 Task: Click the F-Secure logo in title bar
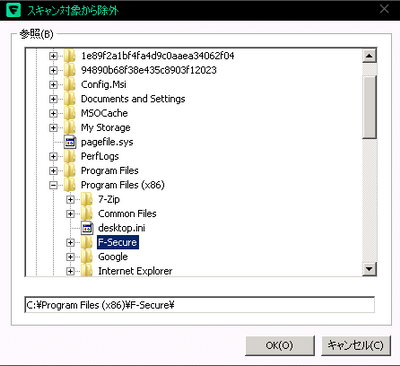[14, 10]
